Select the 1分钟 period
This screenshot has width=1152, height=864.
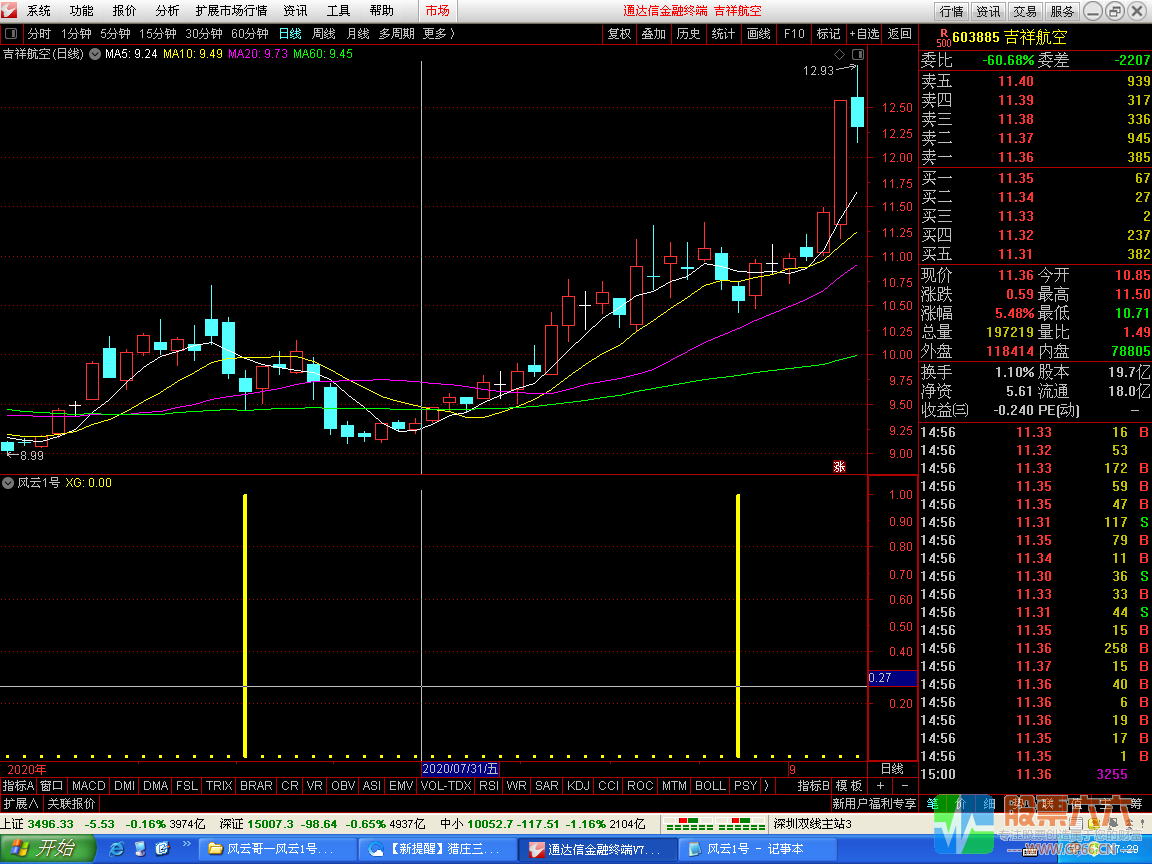[x=76, y=34]
